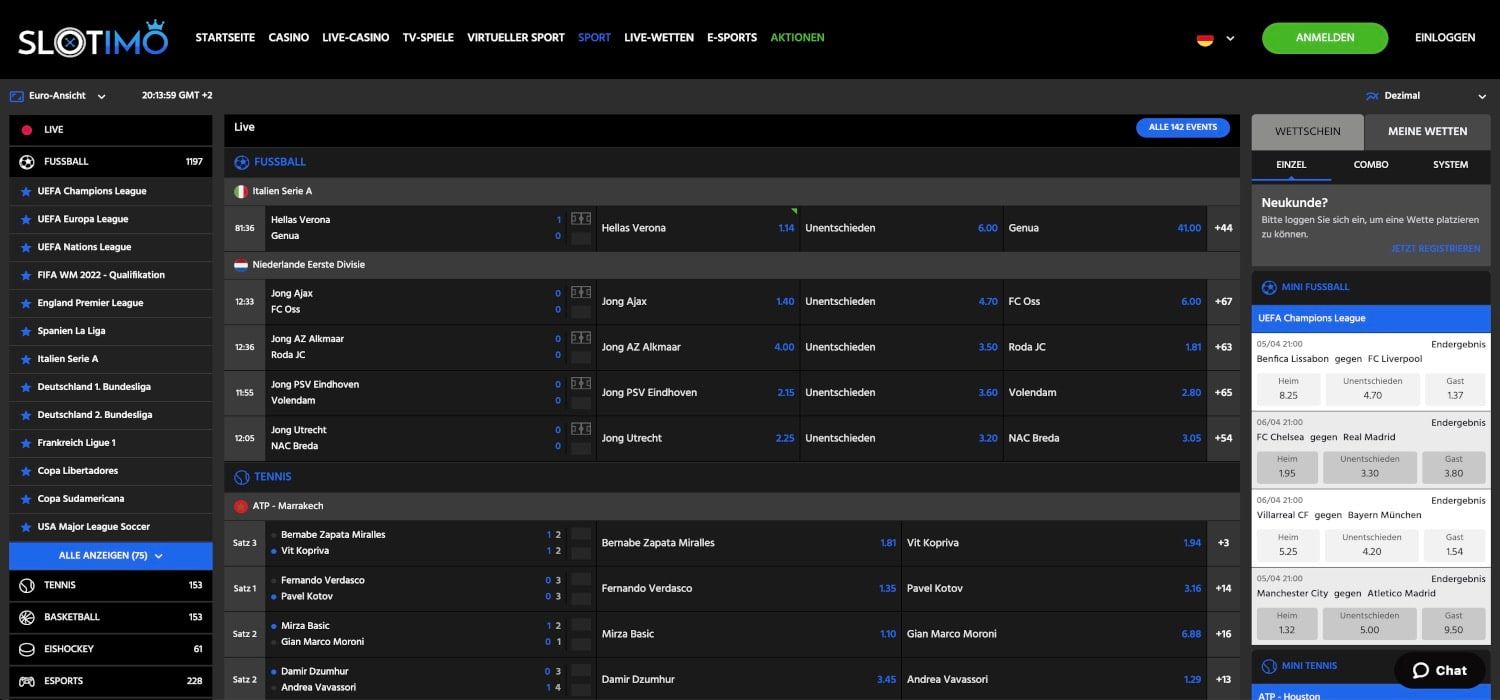Viewport: 1500px width, 700px height.
Task: Open the Euro-Ansicht view dropdown
Action: pos(58,96)
